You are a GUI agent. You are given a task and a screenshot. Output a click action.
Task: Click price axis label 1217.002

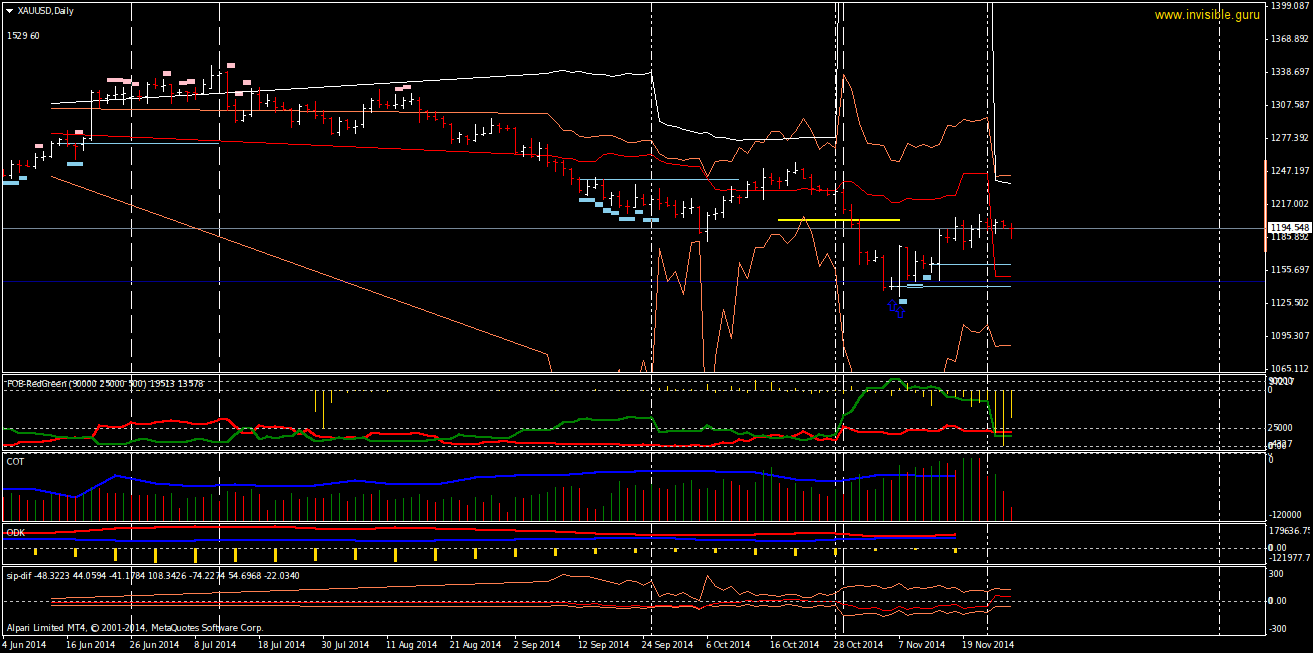(x=1289, y=204)
